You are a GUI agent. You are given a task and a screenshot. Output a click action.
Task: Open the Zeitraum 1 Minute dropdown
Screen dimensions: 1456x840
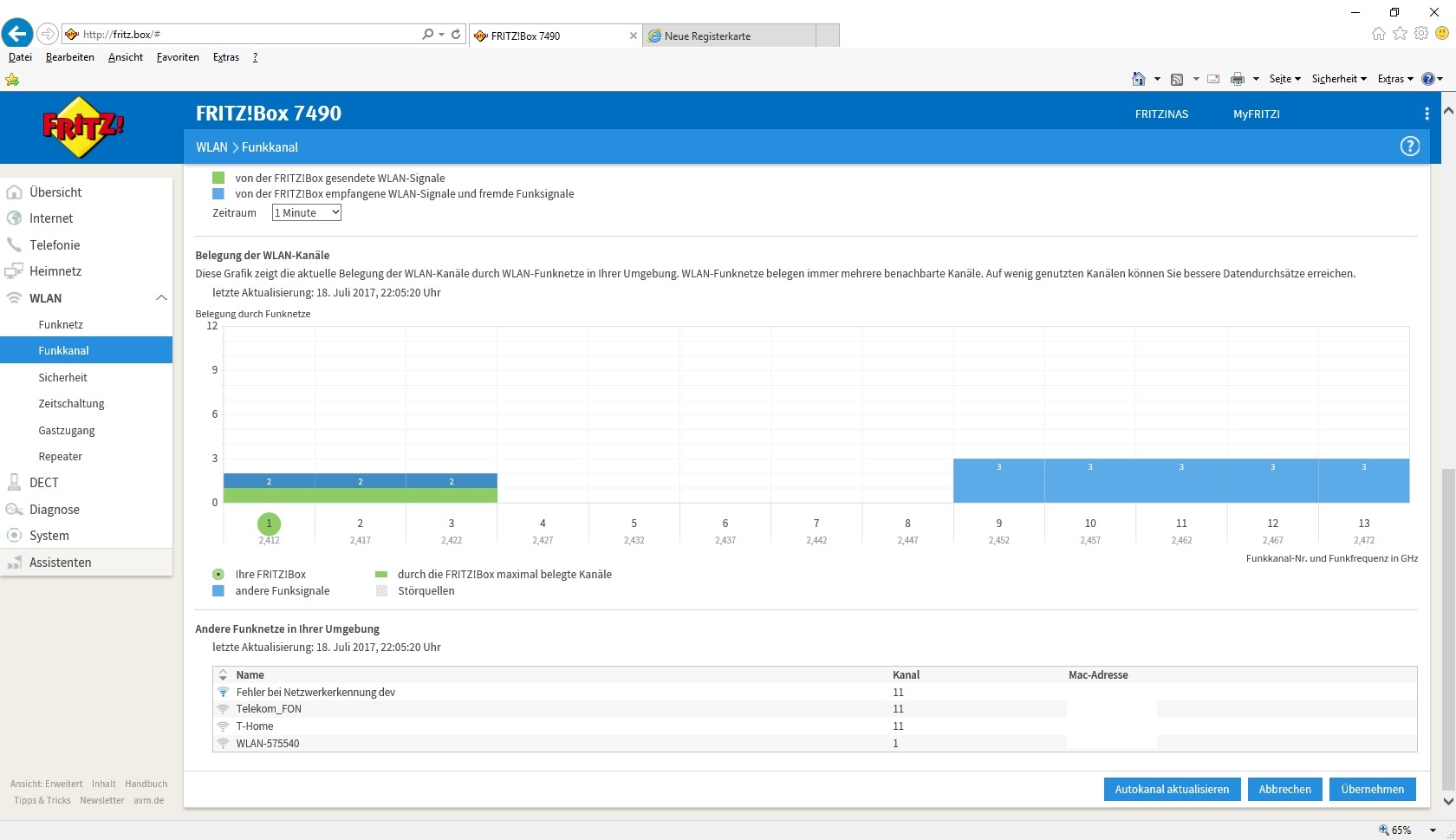307,212
